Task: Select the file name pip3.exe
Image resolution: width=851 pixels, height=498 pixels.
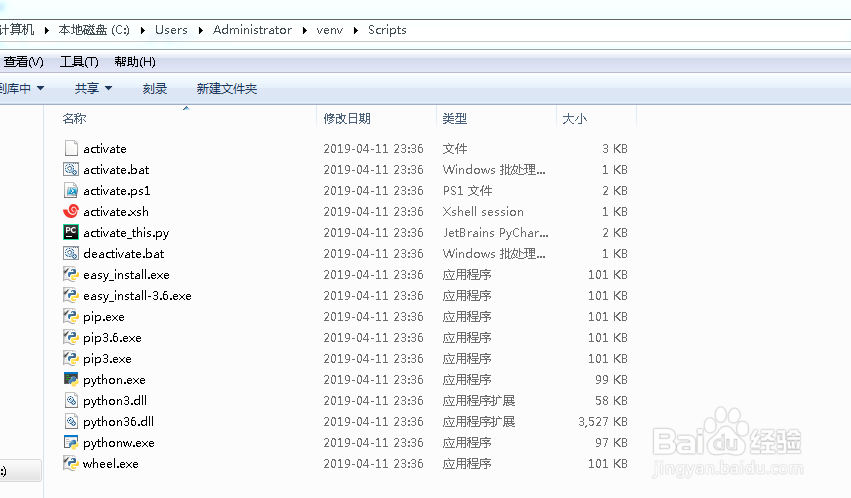Action: (x=107, y=359)
